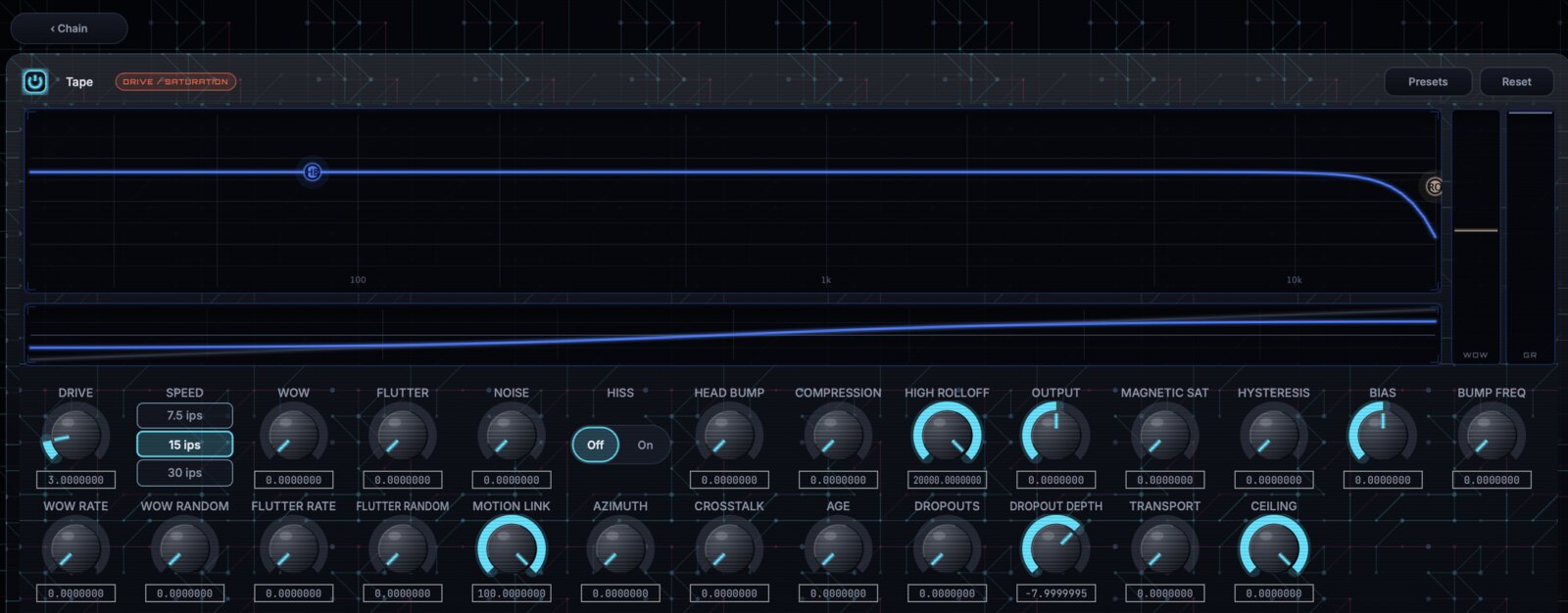Click the Head Bump value field

click(728, 480)
